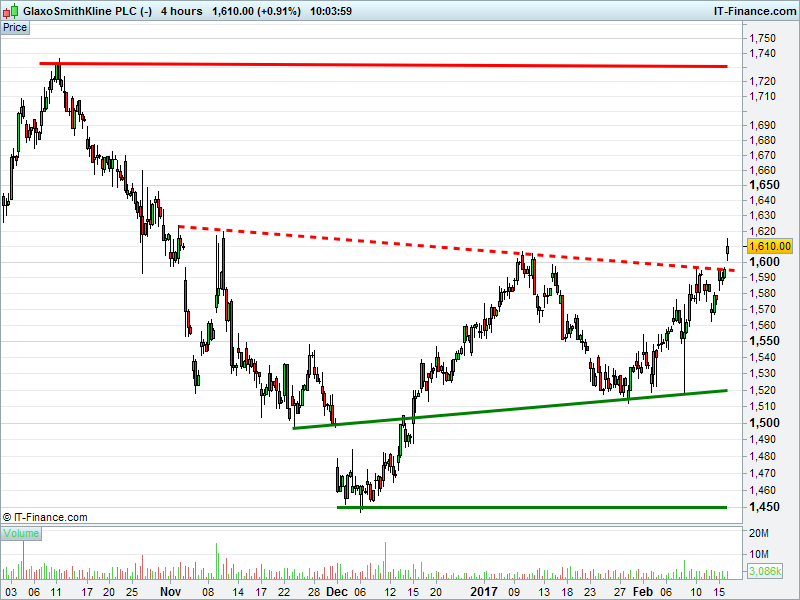
Task: Click the 1,610.00 (+0.91%) price readout
Action: click(x=257, y=11)
